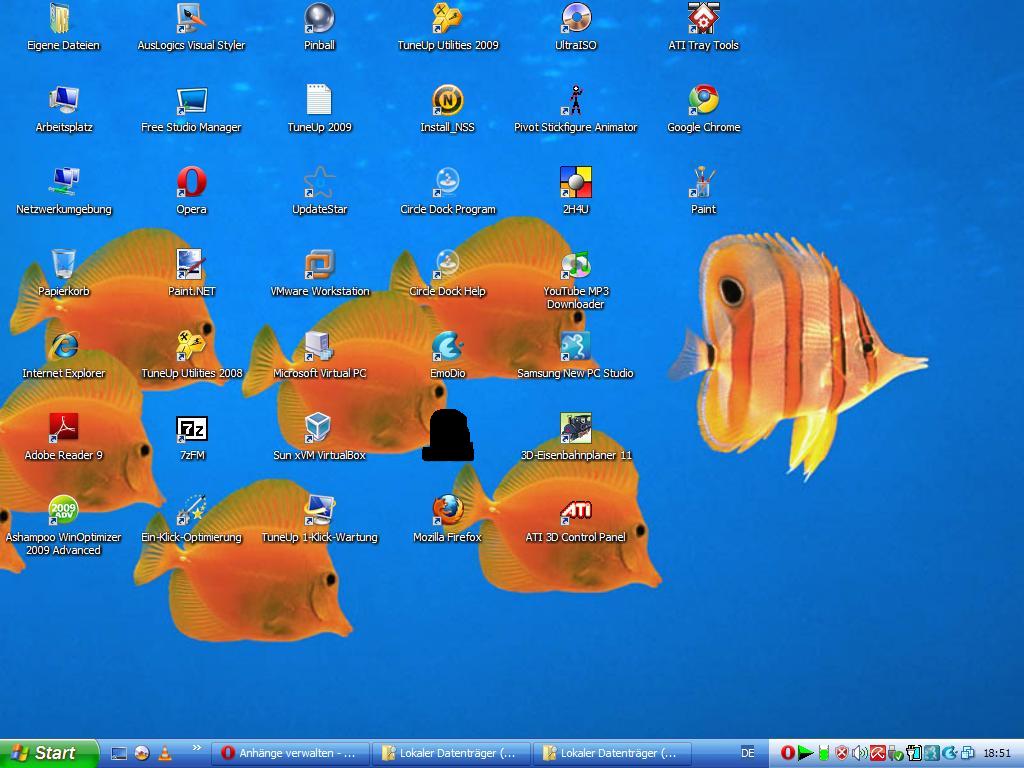1024x768 pixels.
Task: Click the Opera desktop shortcut
Action: [191, 182]
